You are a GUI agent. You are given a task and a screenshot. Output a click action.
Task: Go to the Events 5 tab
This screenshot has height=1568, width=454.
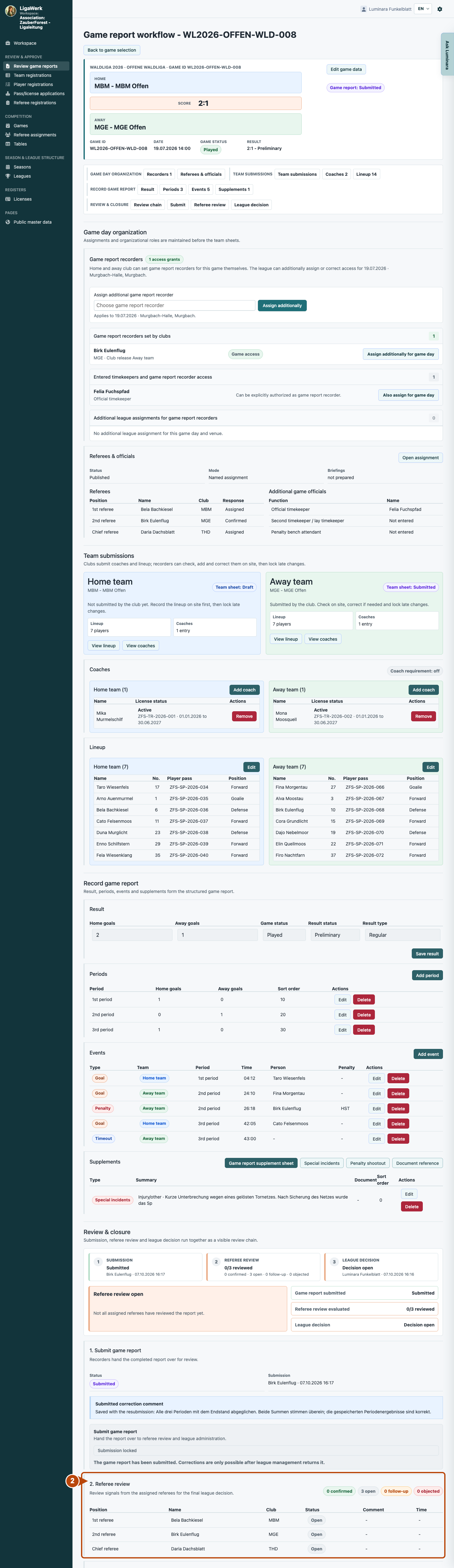click(x=201, y=189)
